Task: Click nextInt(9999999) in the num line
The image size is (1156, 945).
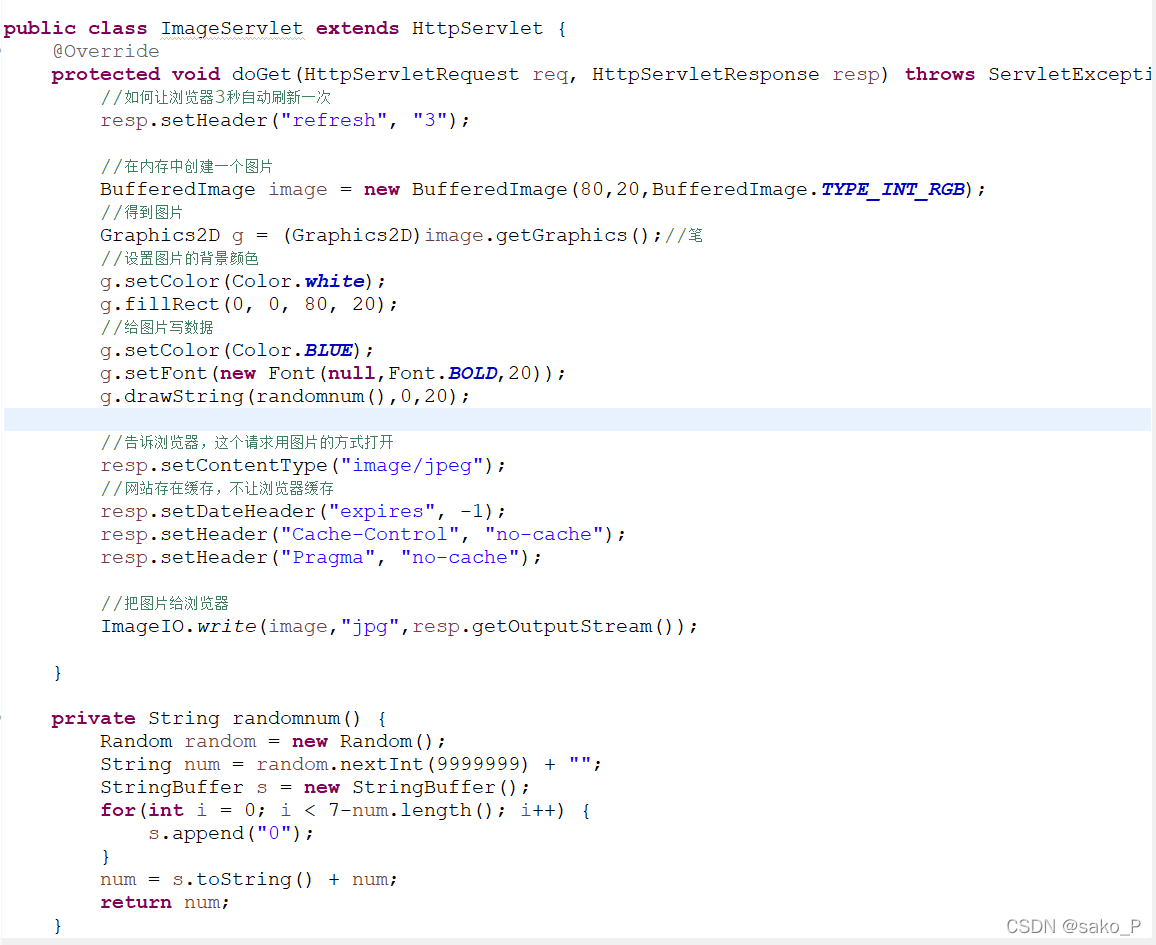Action: [434, 764]
